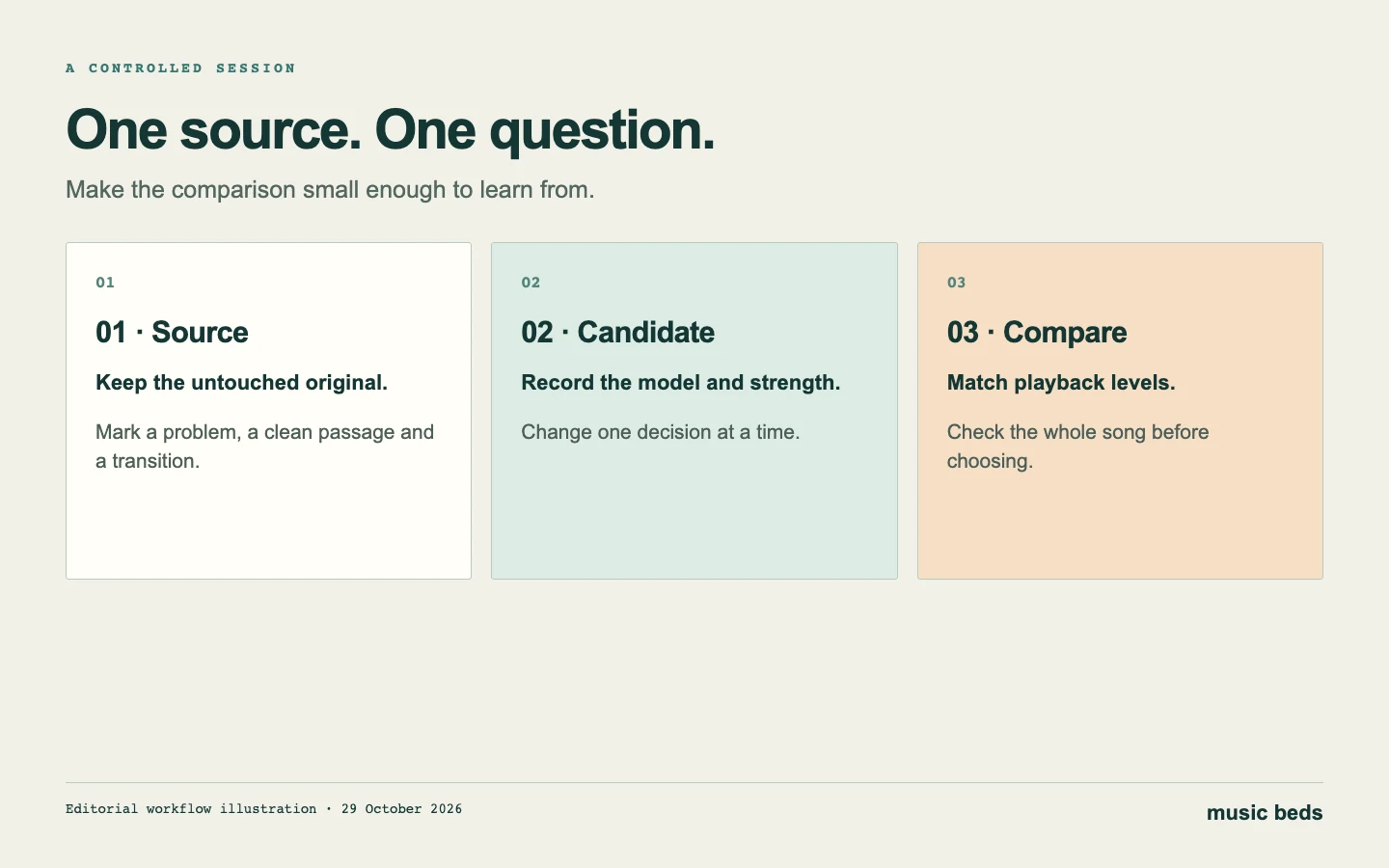Viewport: 1389px width, 868px height.
Task: Click the headline 'One source. One question.'
Action: tap(391, 130)
